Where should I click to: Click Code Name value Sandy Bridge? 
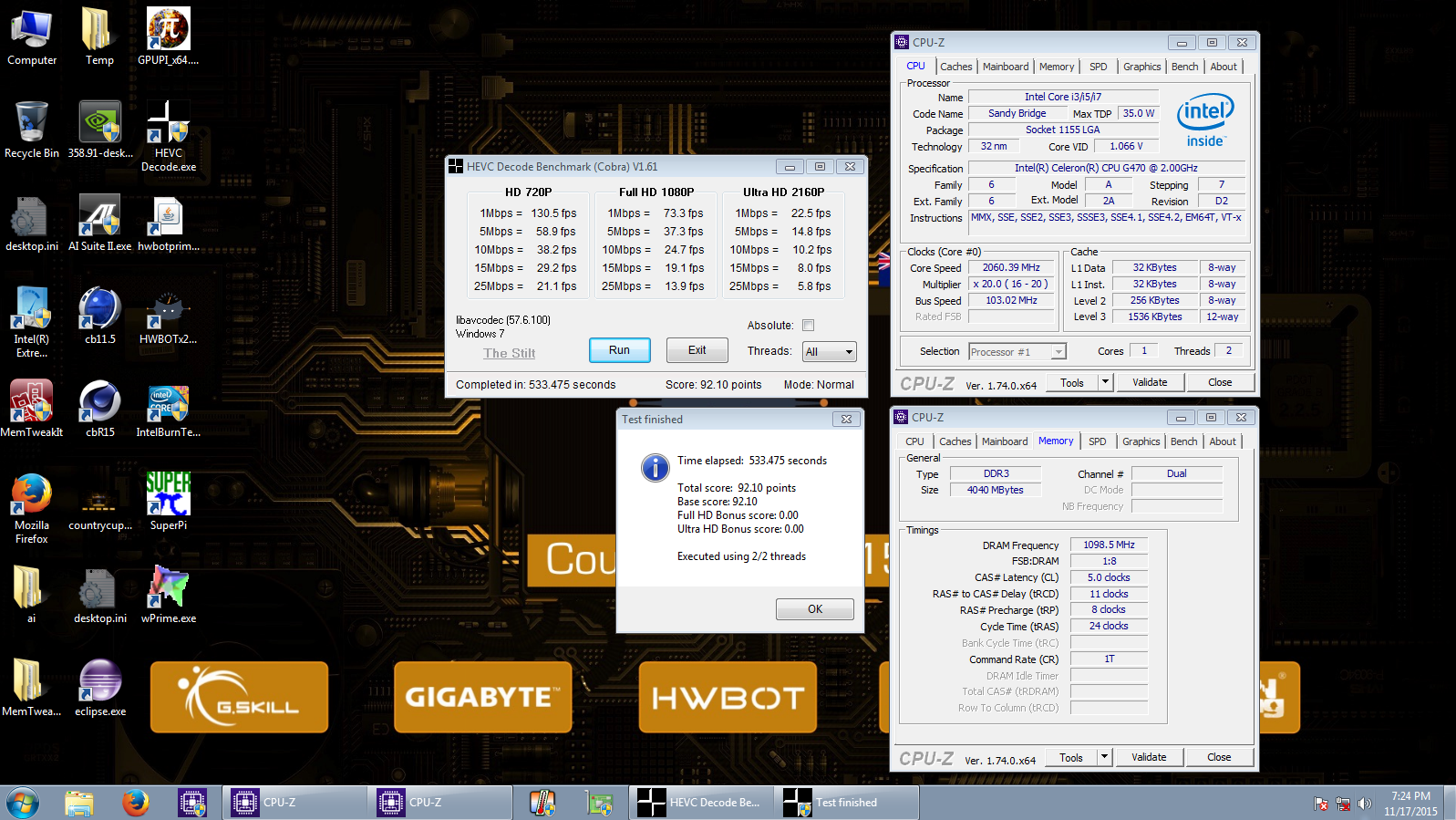(1017, 113)
